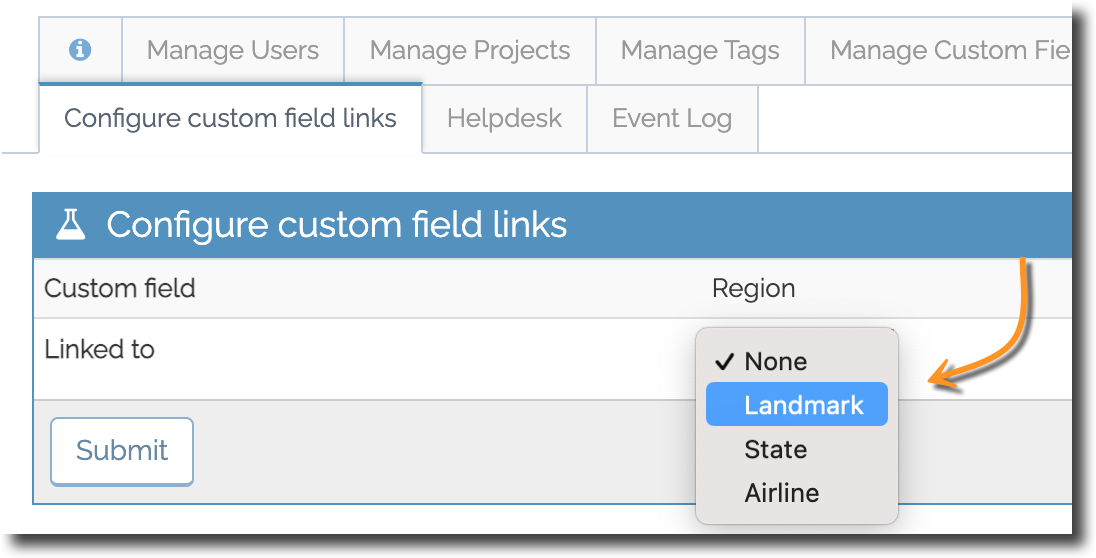Switch to the Helpdesk tab
Viewport: 1096px width, 558px height.
505,118
